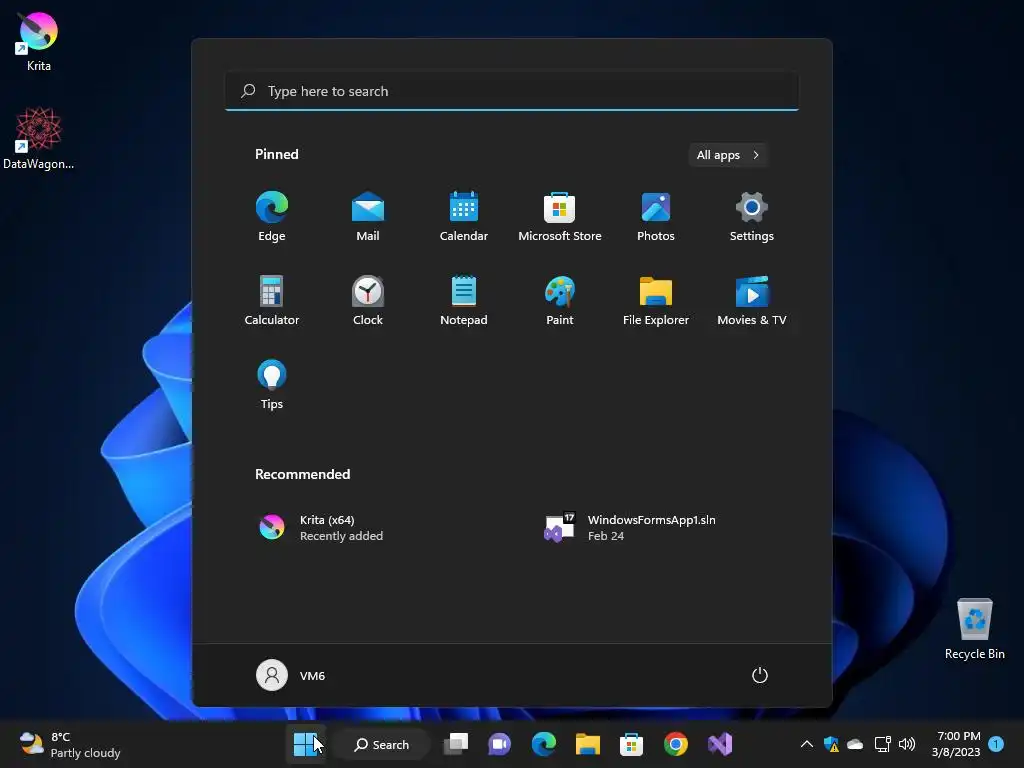Open the Calendar app
The height and width of the screenshot is (768, 1024).
464,217
